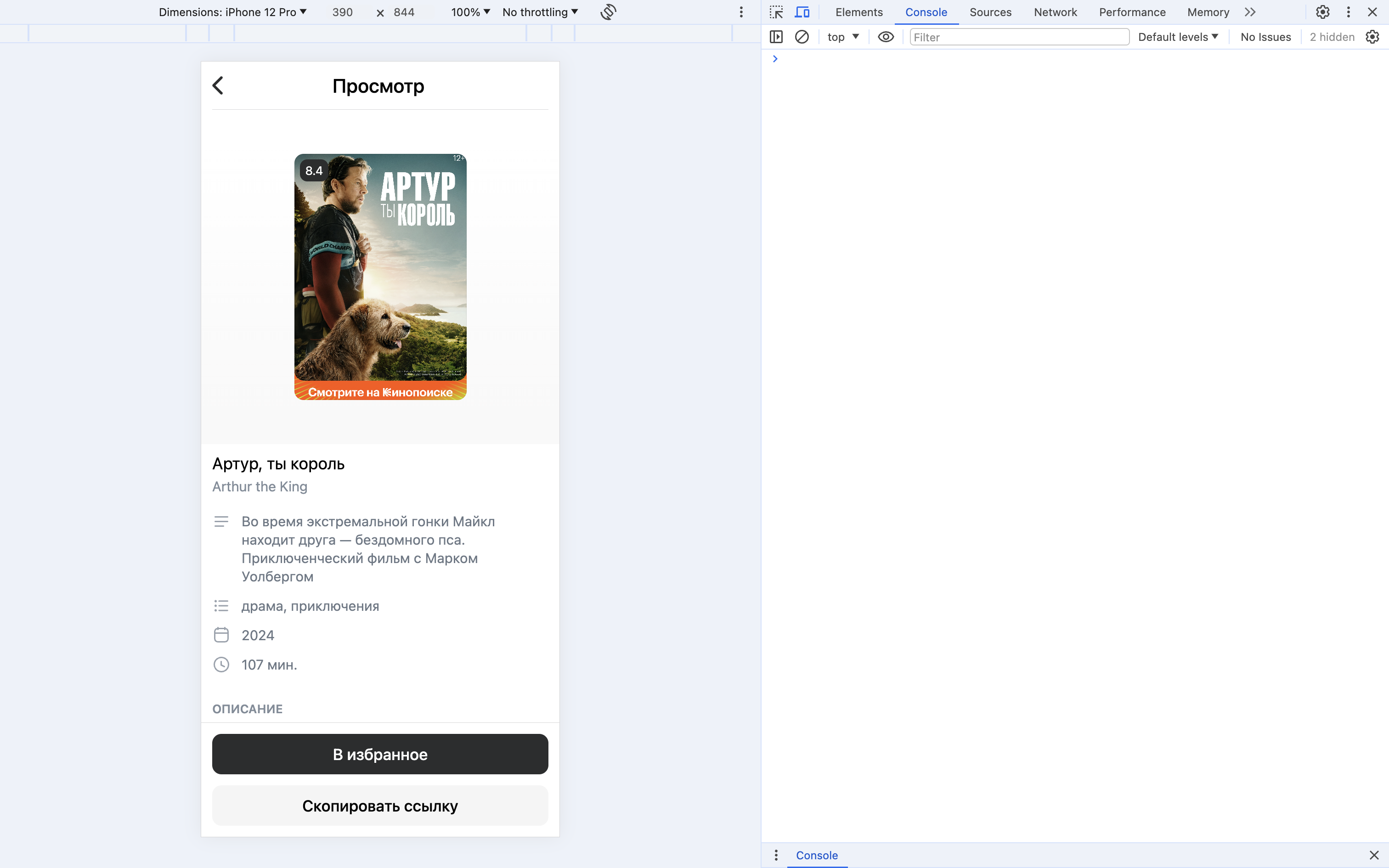Click the Arthur the King subtitle

tap(260, 486)
